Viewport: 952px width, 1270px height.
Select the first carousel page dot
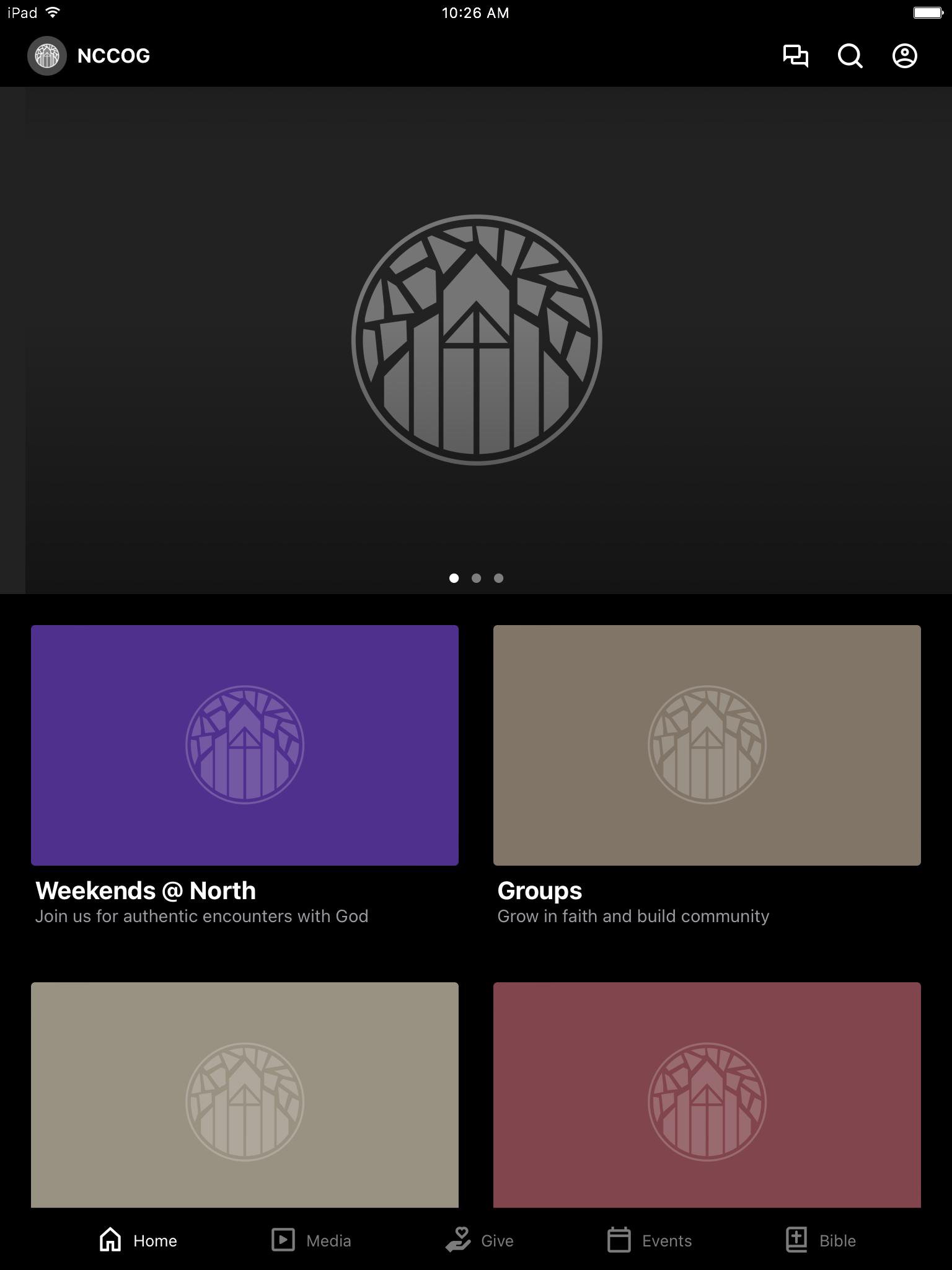[x=454, y=578]
